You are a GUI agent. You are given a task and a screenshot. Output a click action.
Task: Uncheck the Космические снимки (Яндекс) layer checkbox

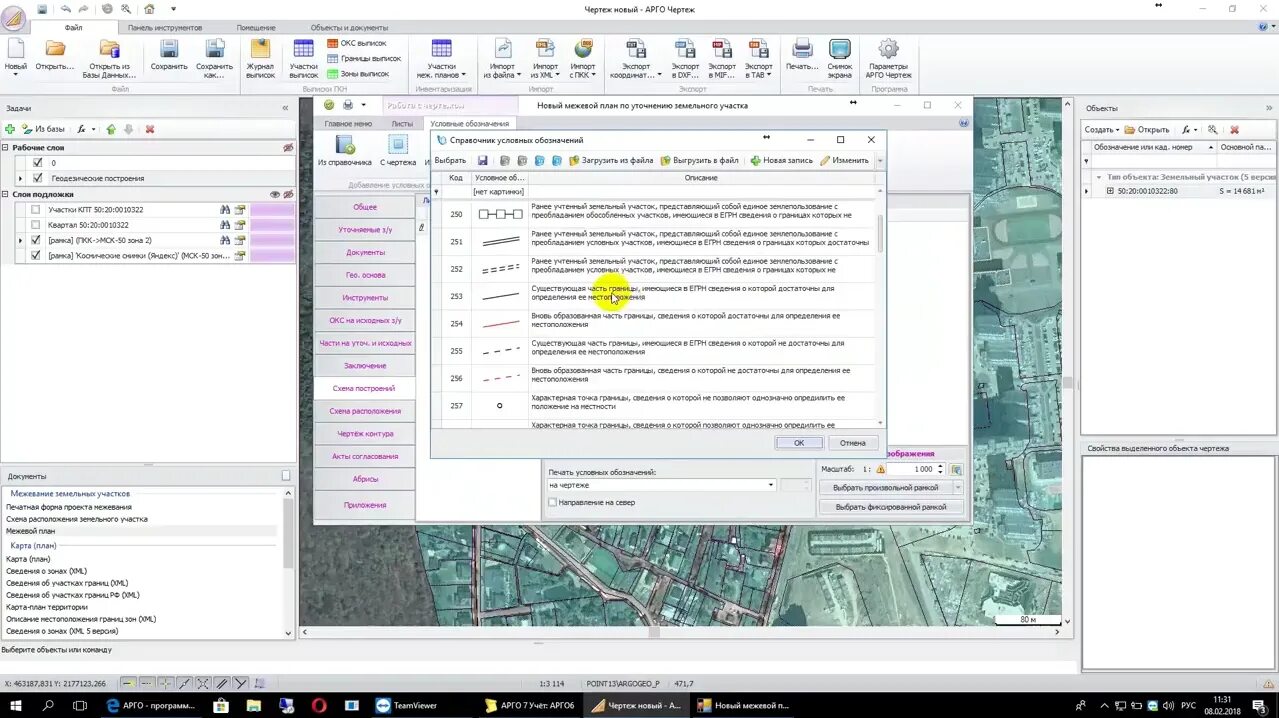(x=36, y=255)
